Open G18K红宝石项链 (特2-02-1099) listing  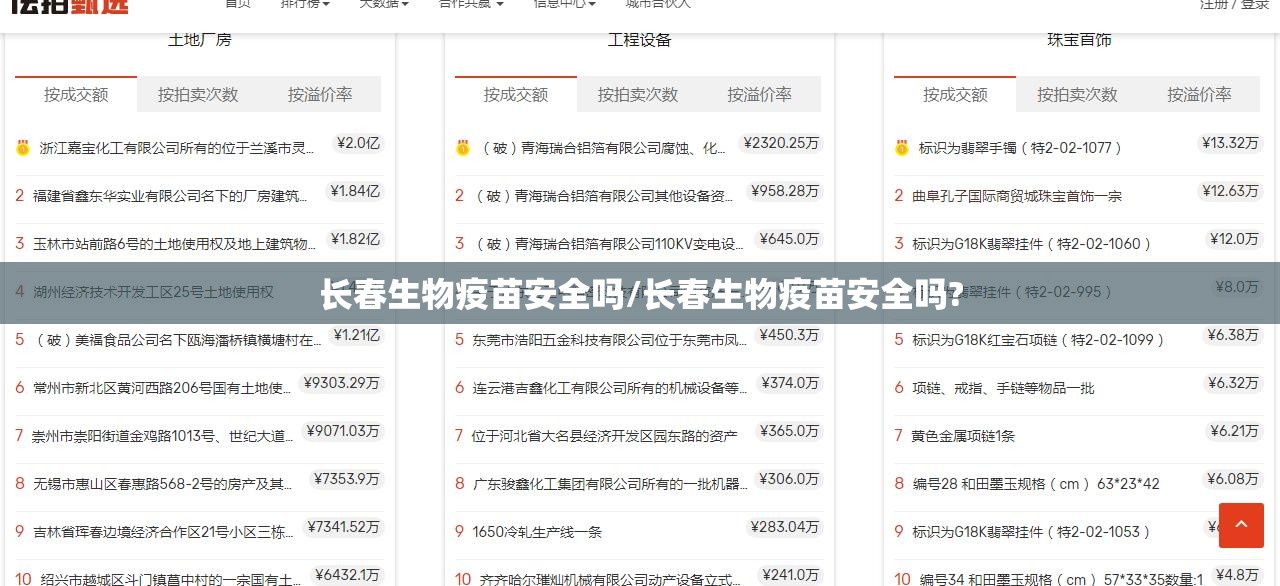click(x=1039, y=340)
